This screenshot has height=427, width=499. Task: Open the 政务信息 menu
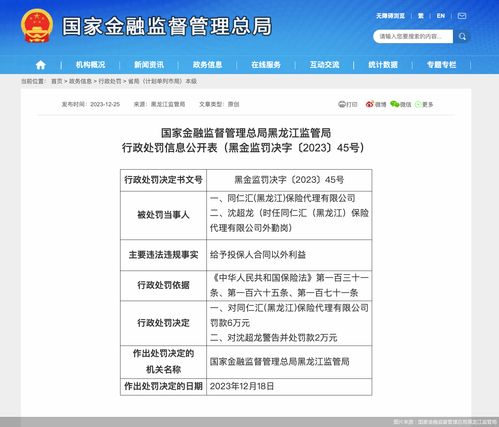click(x=207, y=65)
